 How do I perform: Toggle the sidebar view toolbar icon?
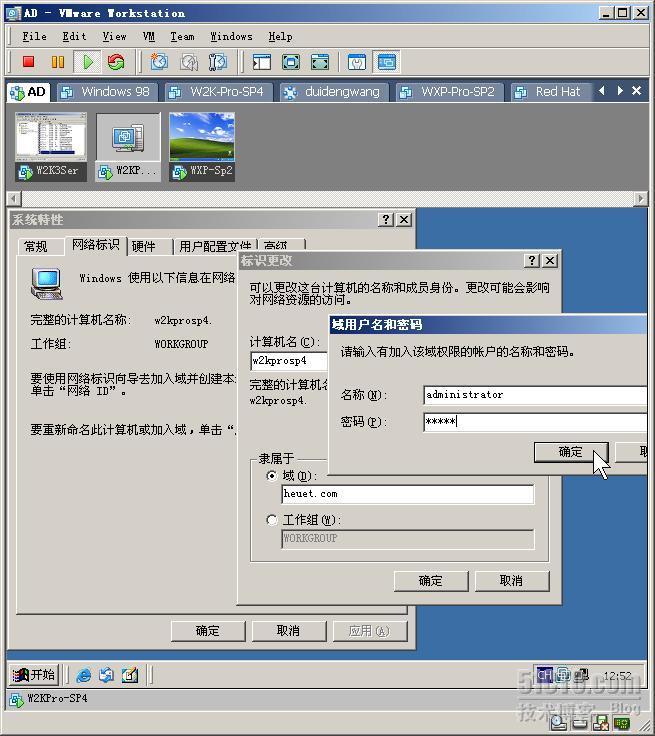(262, 62)
